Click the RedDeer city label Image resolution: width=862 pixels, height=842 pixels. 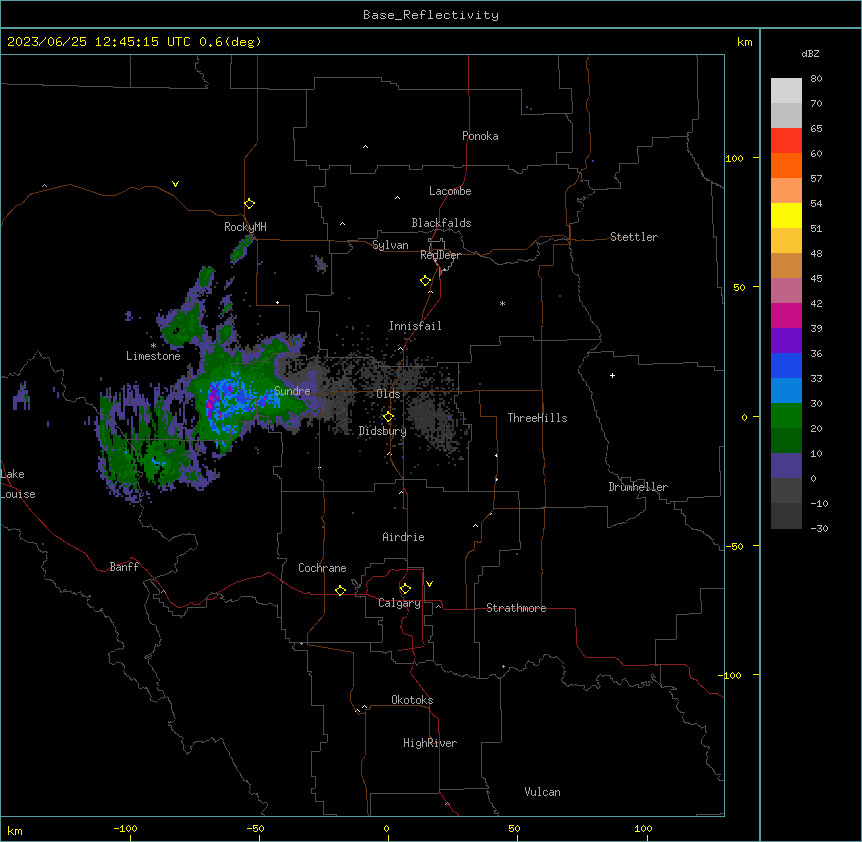[x=441, y=255]
